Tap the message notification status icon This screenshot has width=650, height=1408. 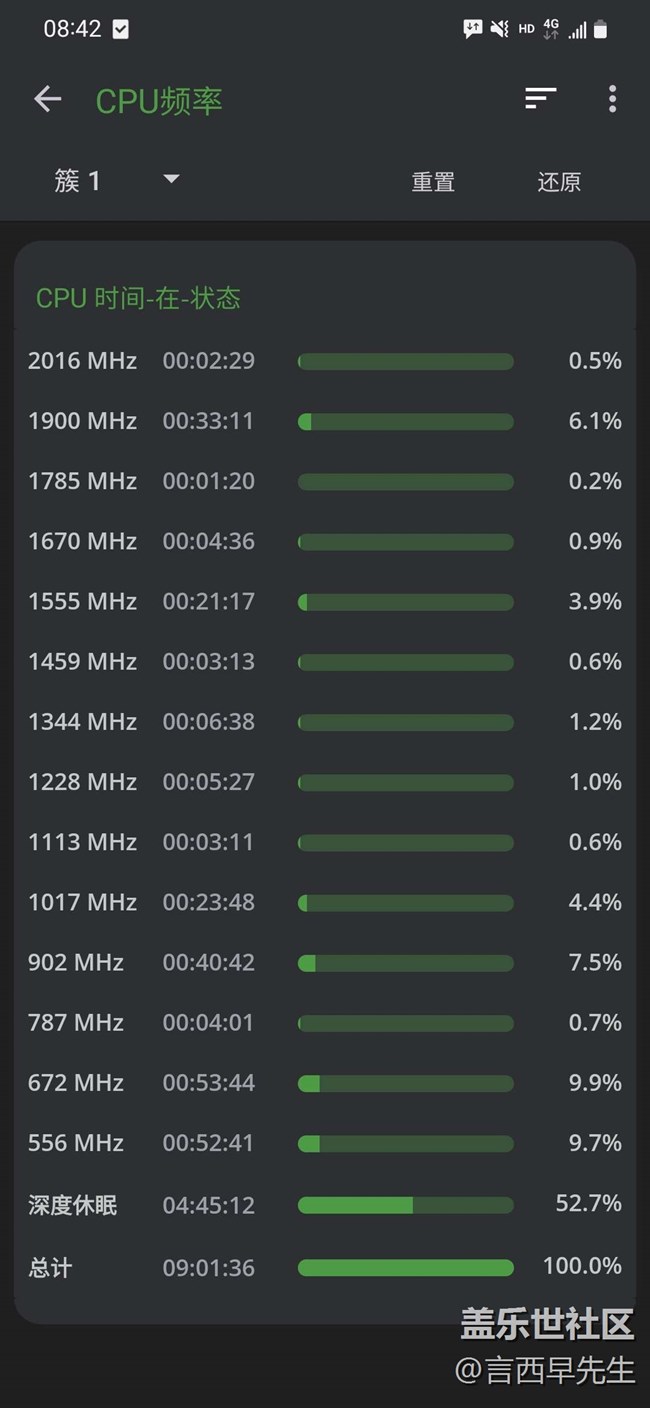pos(472,30)
